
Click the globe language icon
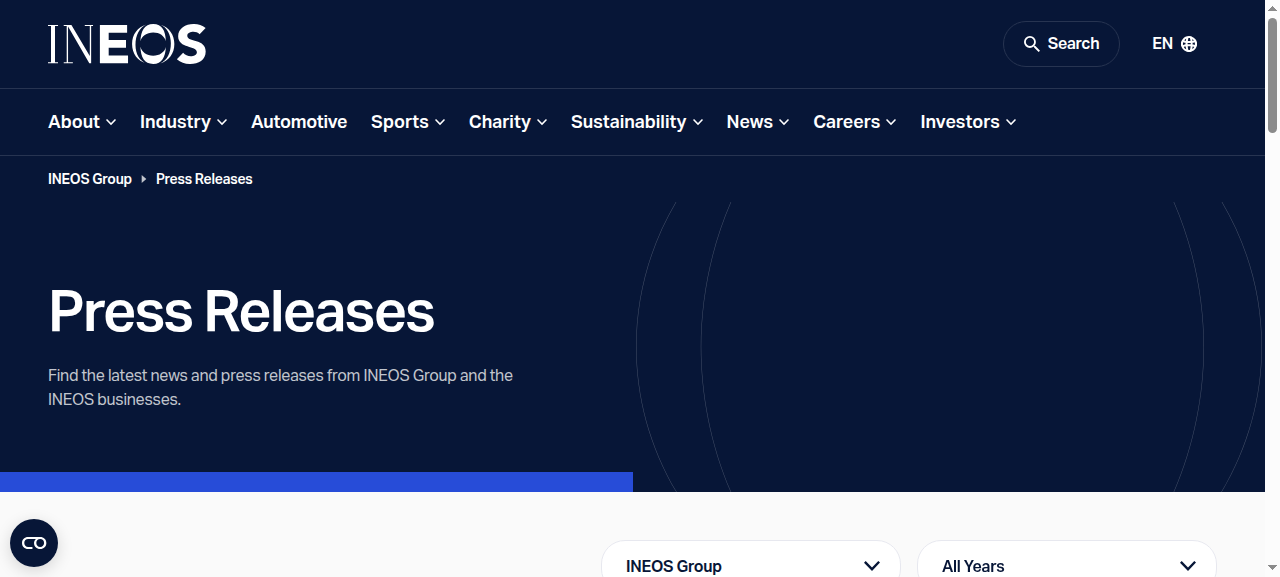(x=1189, y=44)
